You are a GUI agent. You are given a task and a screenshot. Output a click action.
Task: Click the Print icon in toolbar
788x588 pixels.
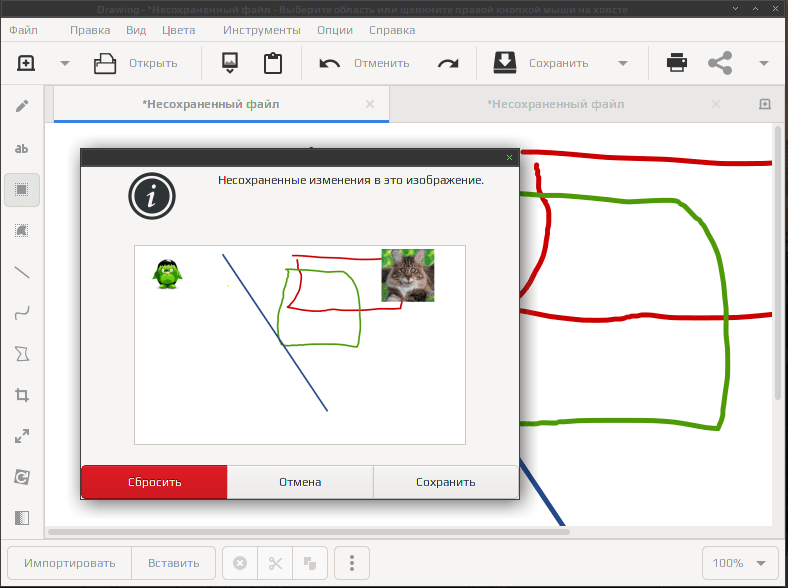click(676, 63)
